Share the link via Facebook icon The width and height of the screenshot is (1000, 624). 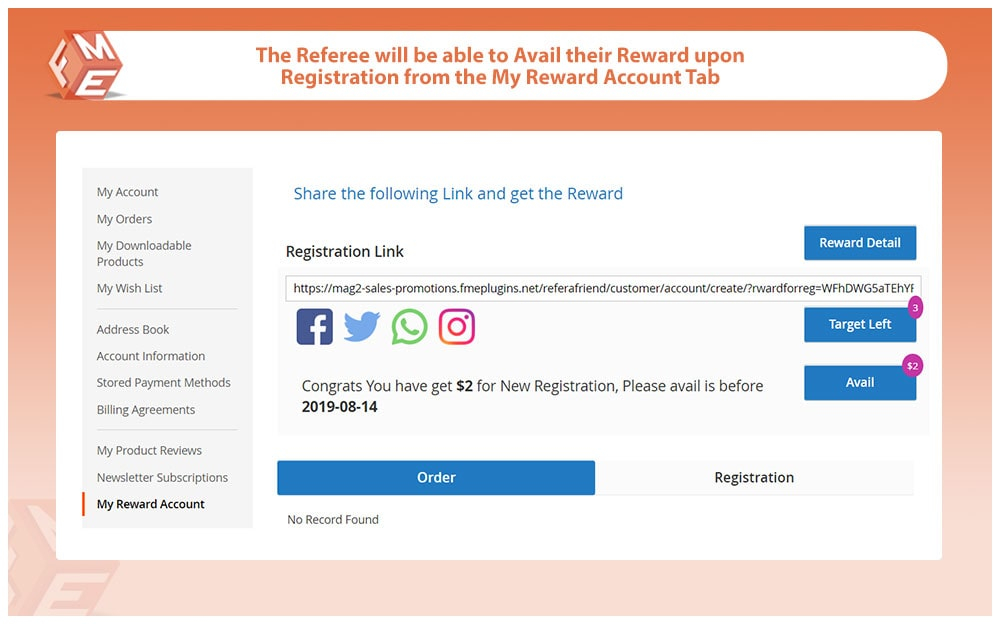tap(314, 327)
